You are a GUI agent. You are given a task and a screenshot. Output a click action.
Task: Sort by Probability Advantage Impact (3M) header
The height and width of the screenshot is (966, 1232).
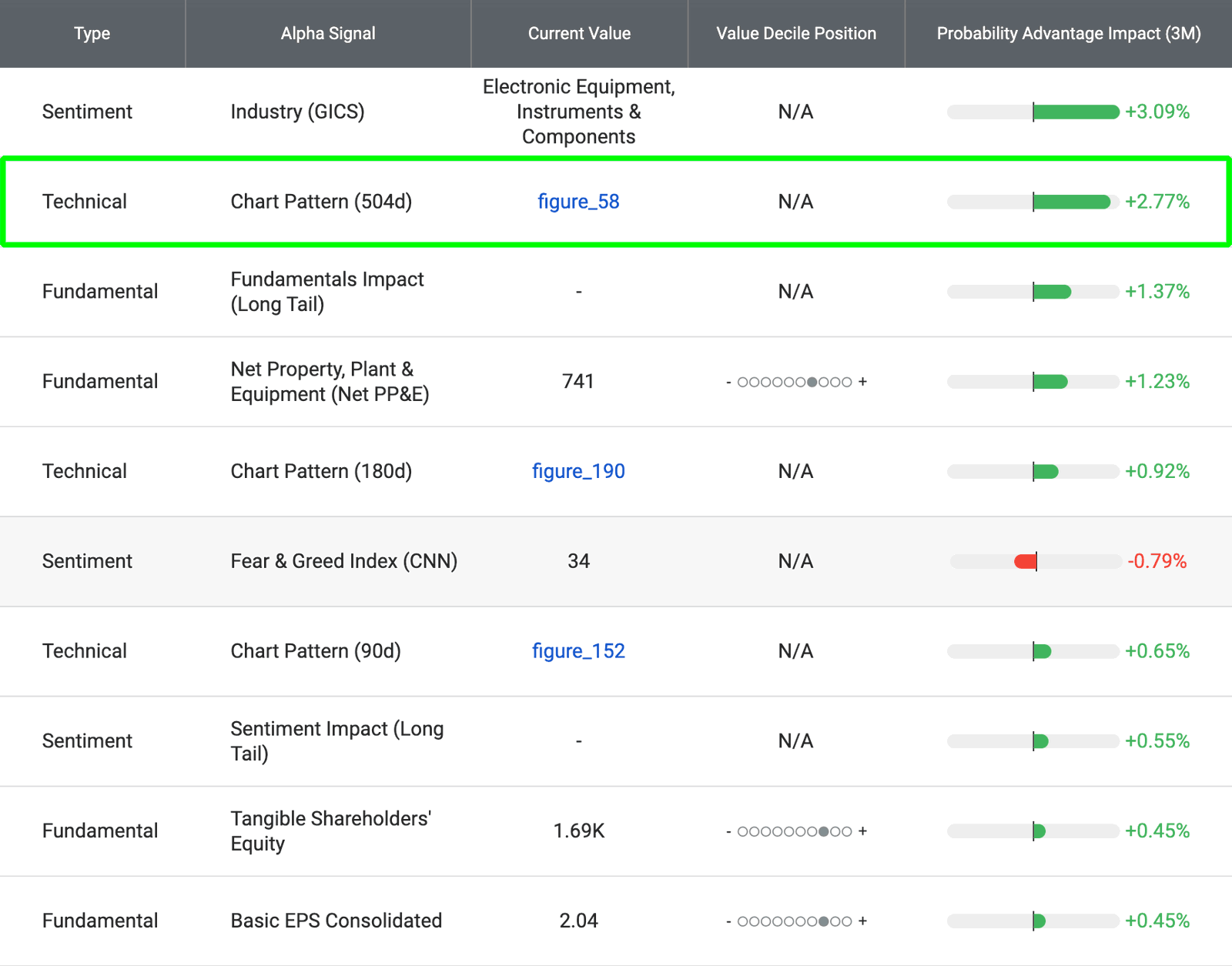(1069, 33)
